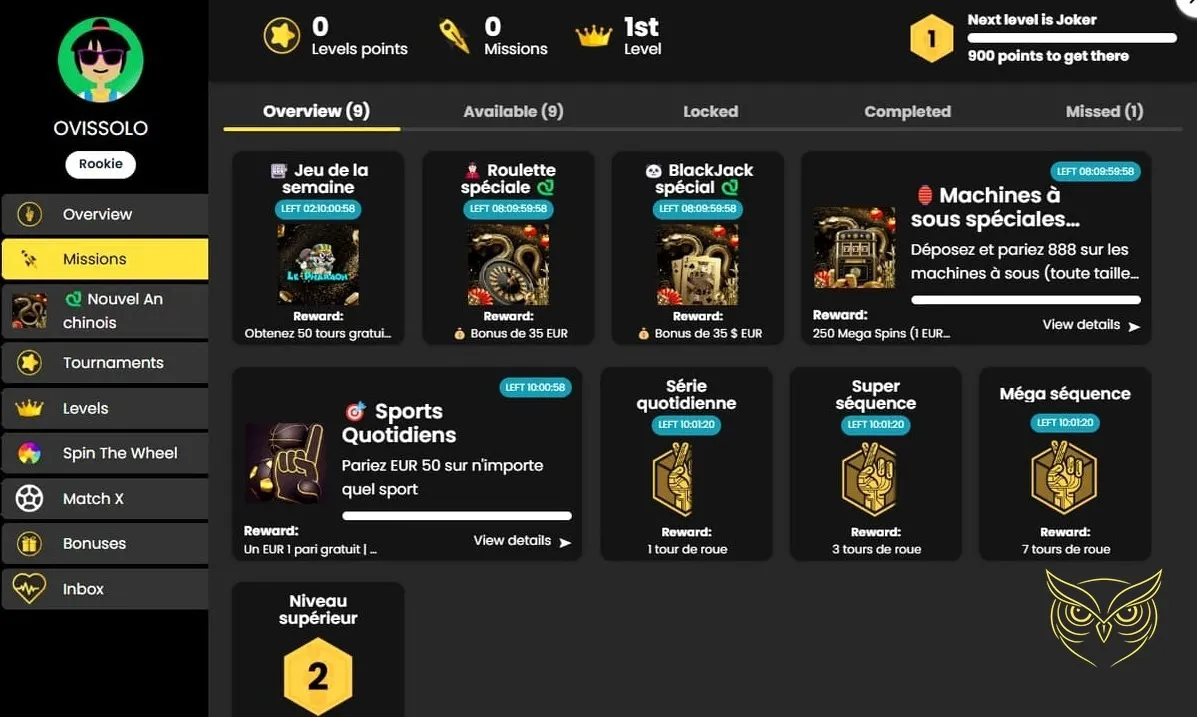Click the level 1 hexagon badge
Screen dimensions: 1197x717
[931, 38]
